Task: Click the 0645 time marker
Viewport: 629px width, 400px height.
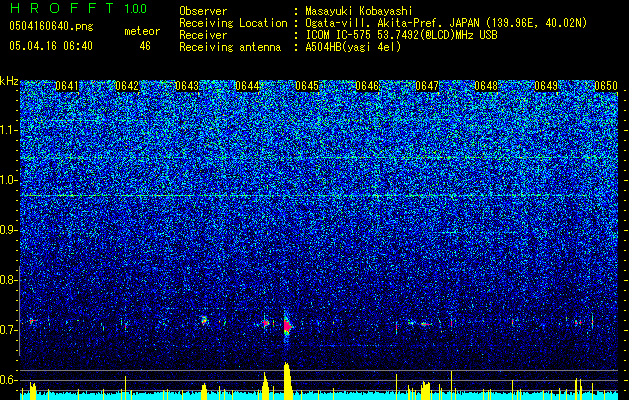Action: pos(307,86)
